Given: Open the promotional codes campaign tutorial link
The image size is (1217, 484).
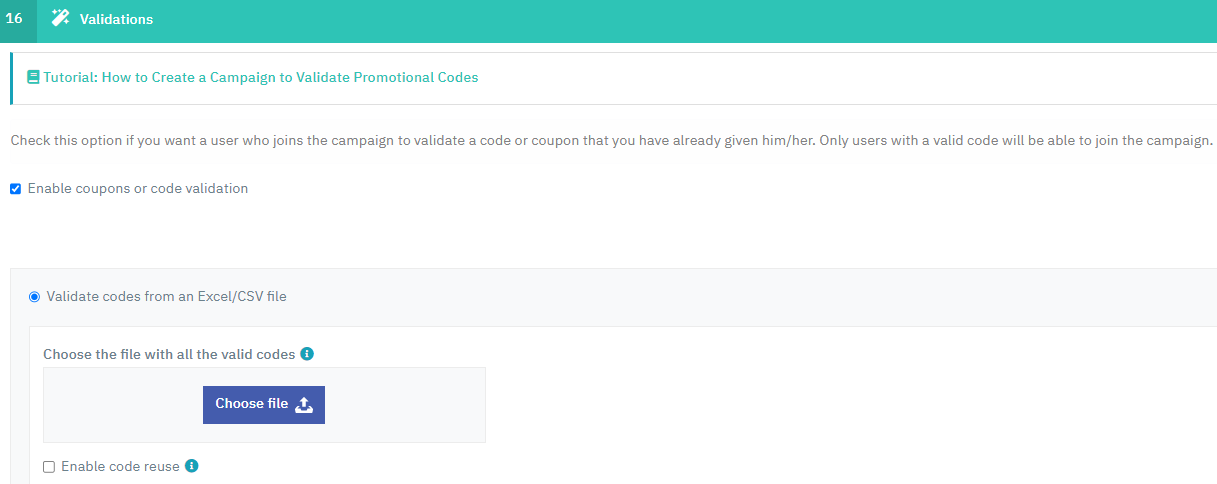Looking at the screenshot, I should coord(260,77).
